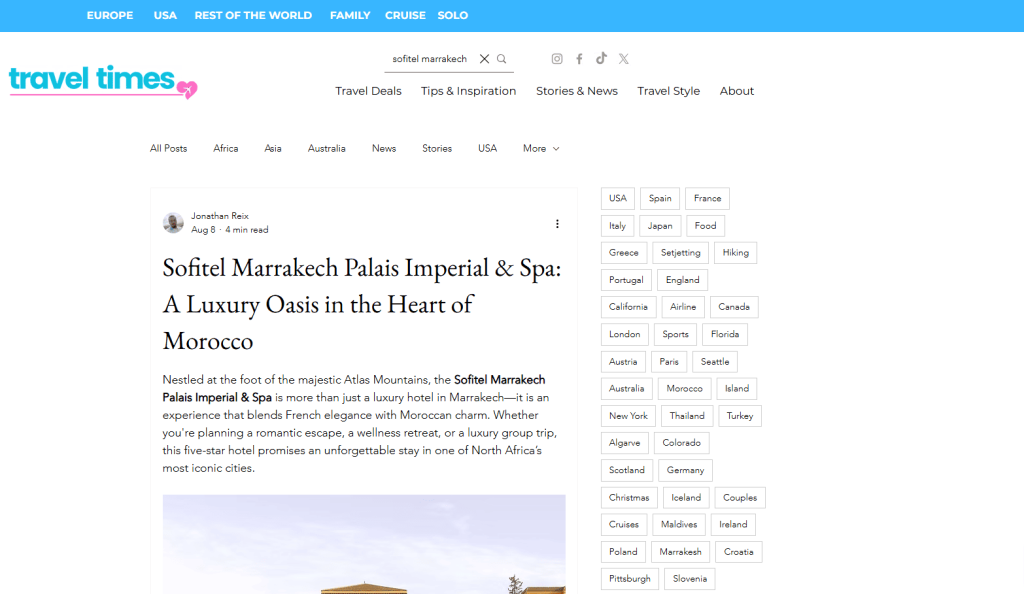Click the EUROPE link in top bar
1024x594 pixels.
(x=110, y=15)
